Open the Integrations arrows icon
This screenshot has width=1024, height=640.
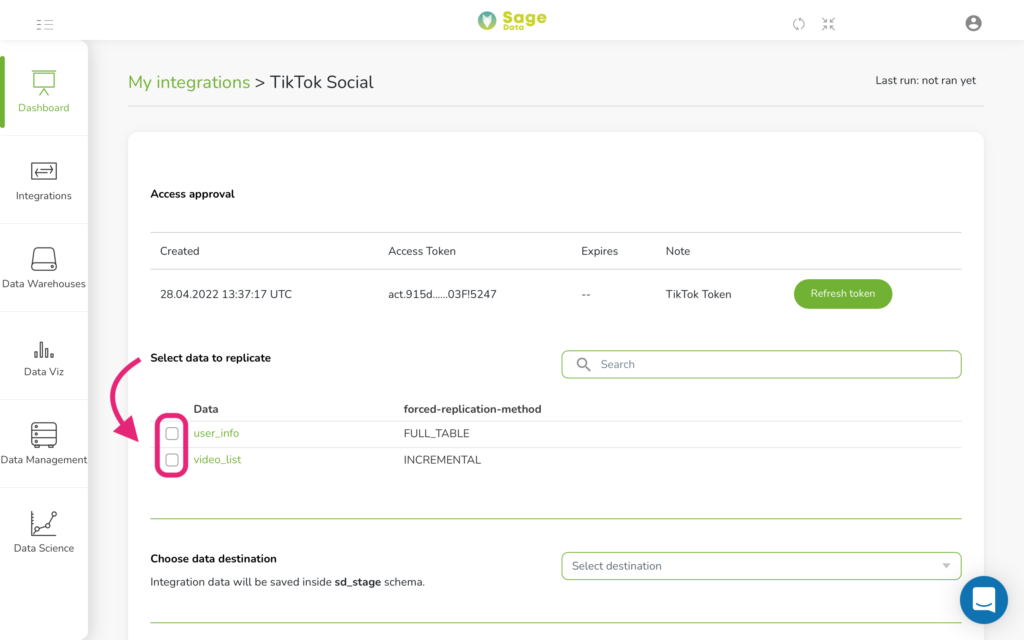point(44,171)
